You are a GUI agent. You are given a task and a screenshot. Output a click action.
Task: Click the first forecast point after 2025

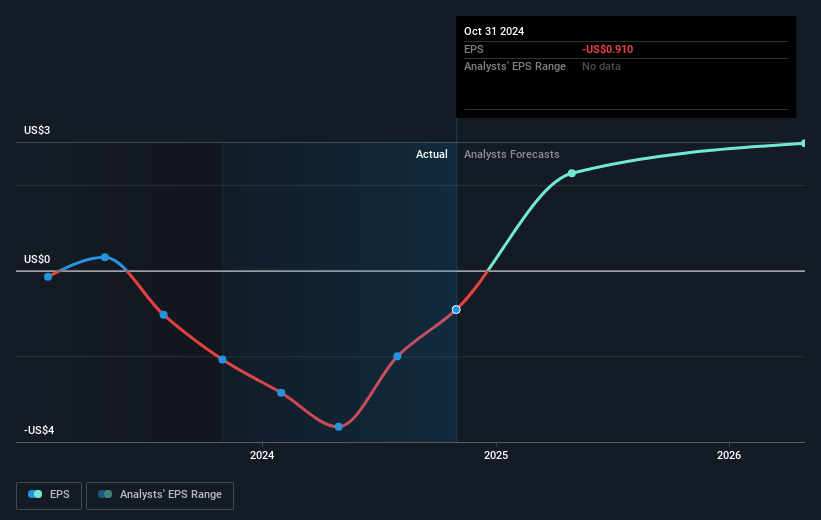tap(572, 173)
